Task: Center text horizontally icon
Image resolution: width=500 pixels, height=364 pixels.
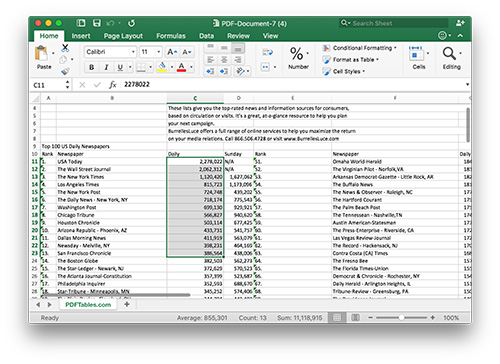Action: [224, 60]
